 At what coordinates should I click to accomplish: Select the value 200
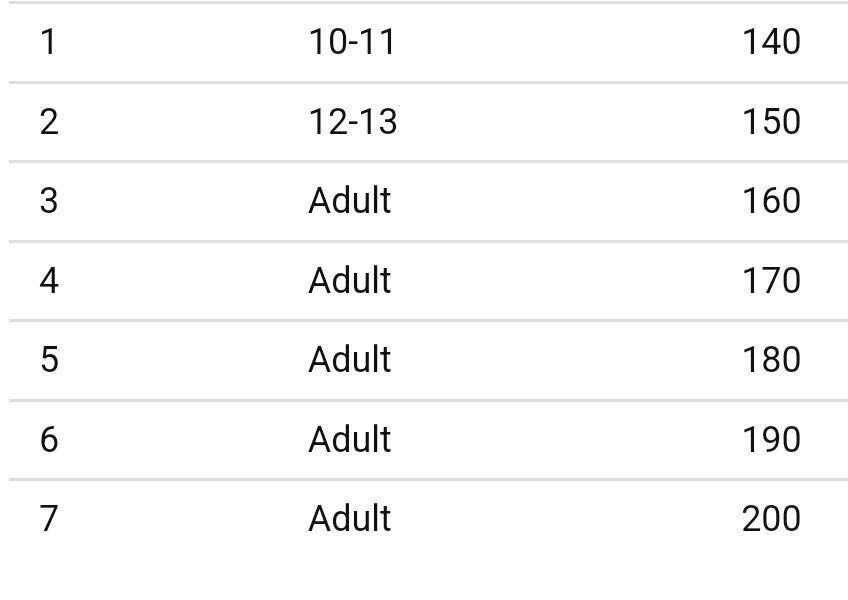[771, 519]
